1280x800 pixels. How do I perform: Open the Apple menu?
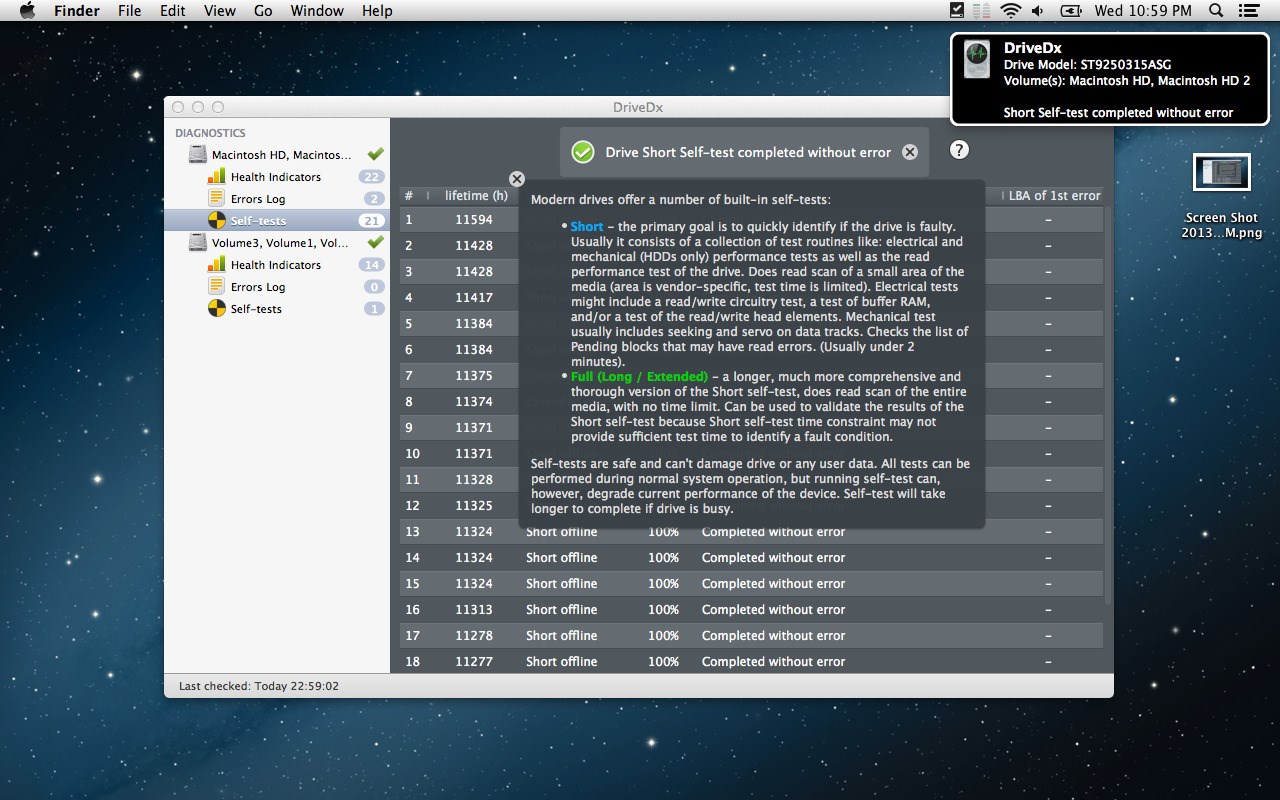tap(27, 11)
